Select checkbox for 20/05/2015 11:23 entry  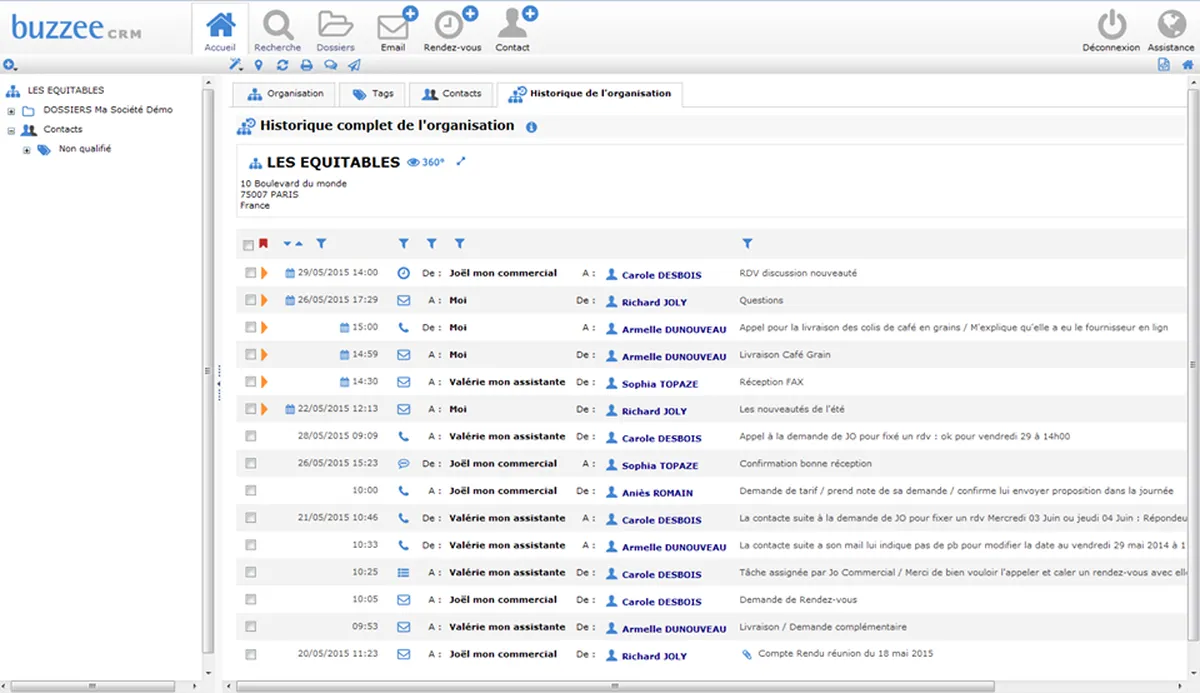click(x=250, y=655)
